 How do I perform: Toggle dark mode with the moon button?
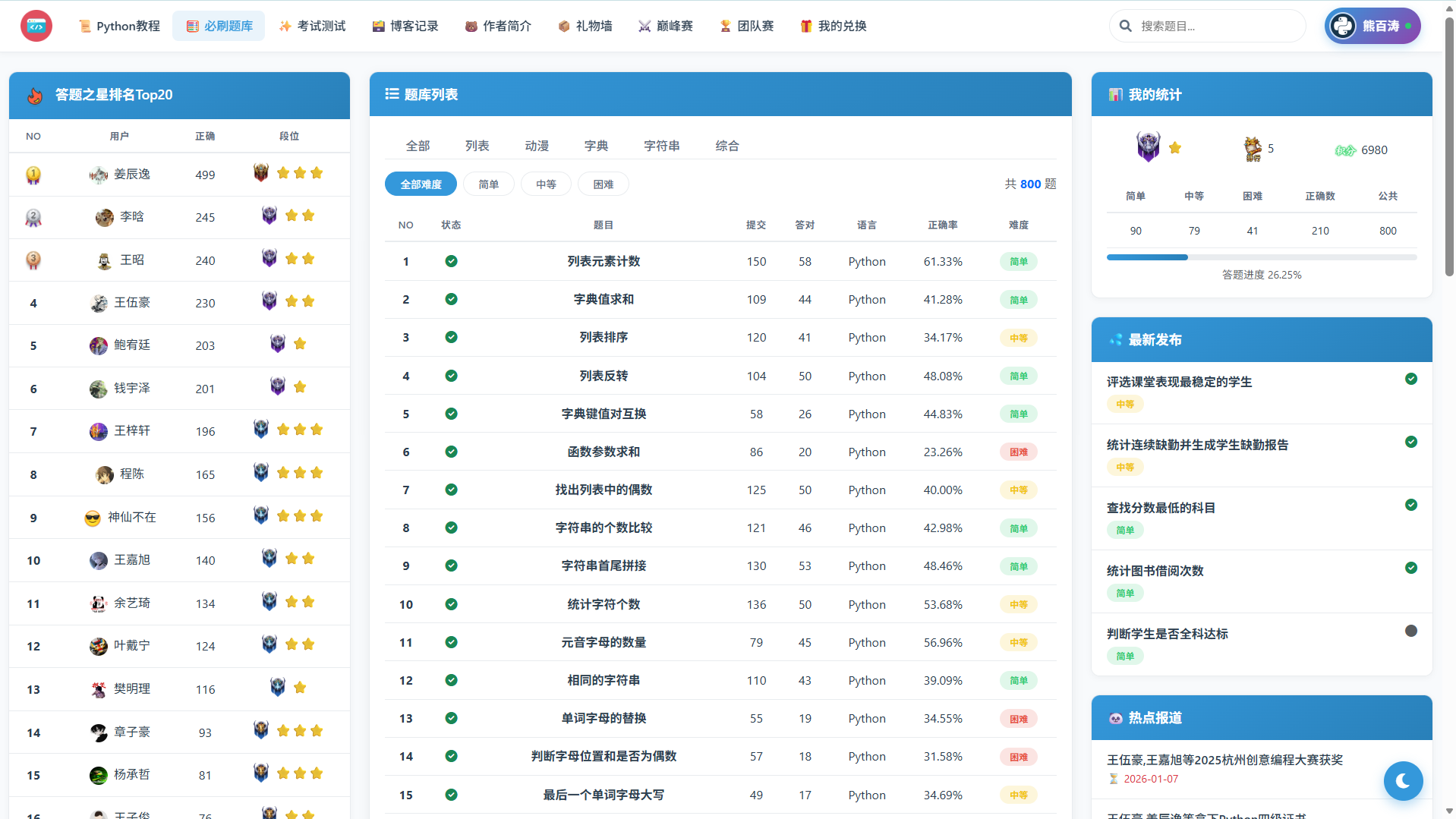[x=1402, y=780]
